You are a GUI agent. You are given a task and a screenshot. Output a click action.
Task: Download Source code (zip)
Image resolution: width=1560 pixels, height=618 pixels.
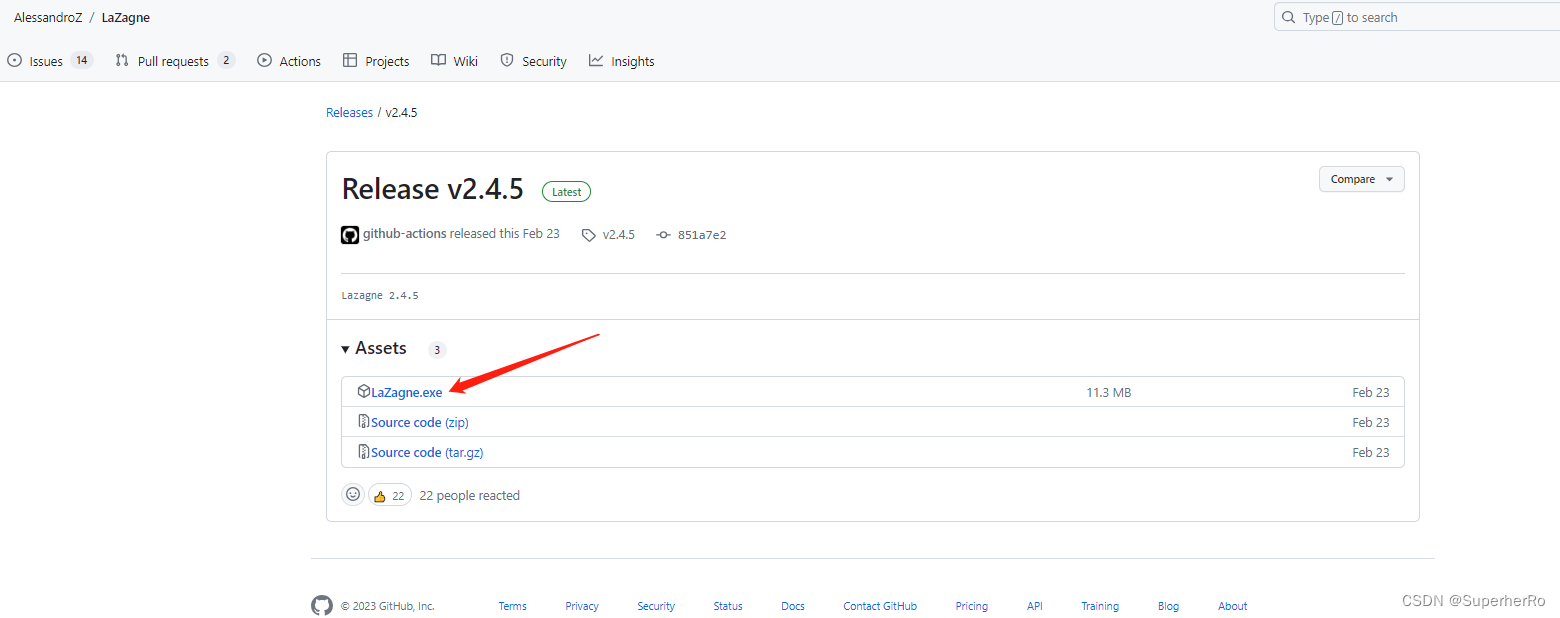click(x=420, y=422)
